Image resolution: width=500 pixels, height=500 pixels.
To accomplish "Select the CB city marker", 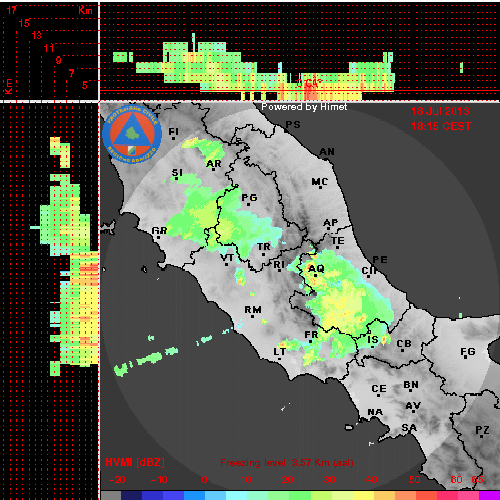I will pos(403,350).
